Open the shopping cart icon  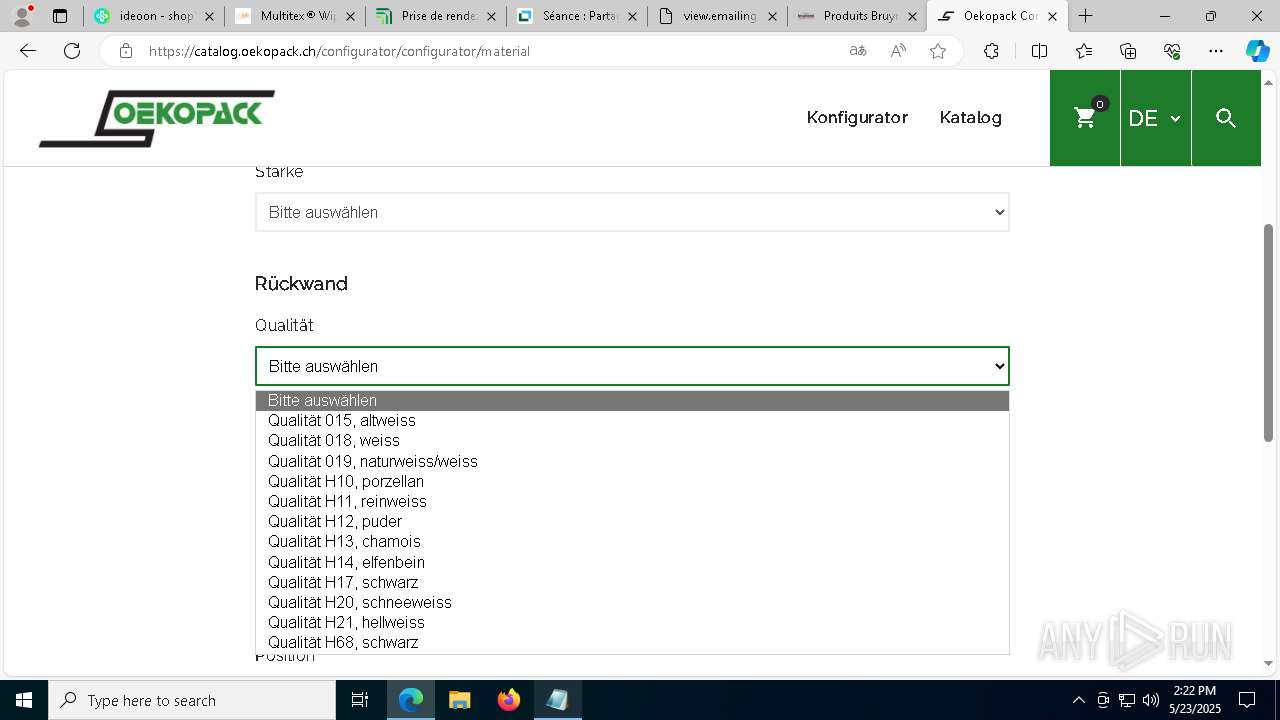pyautogui.click(x=1085, y=118)
